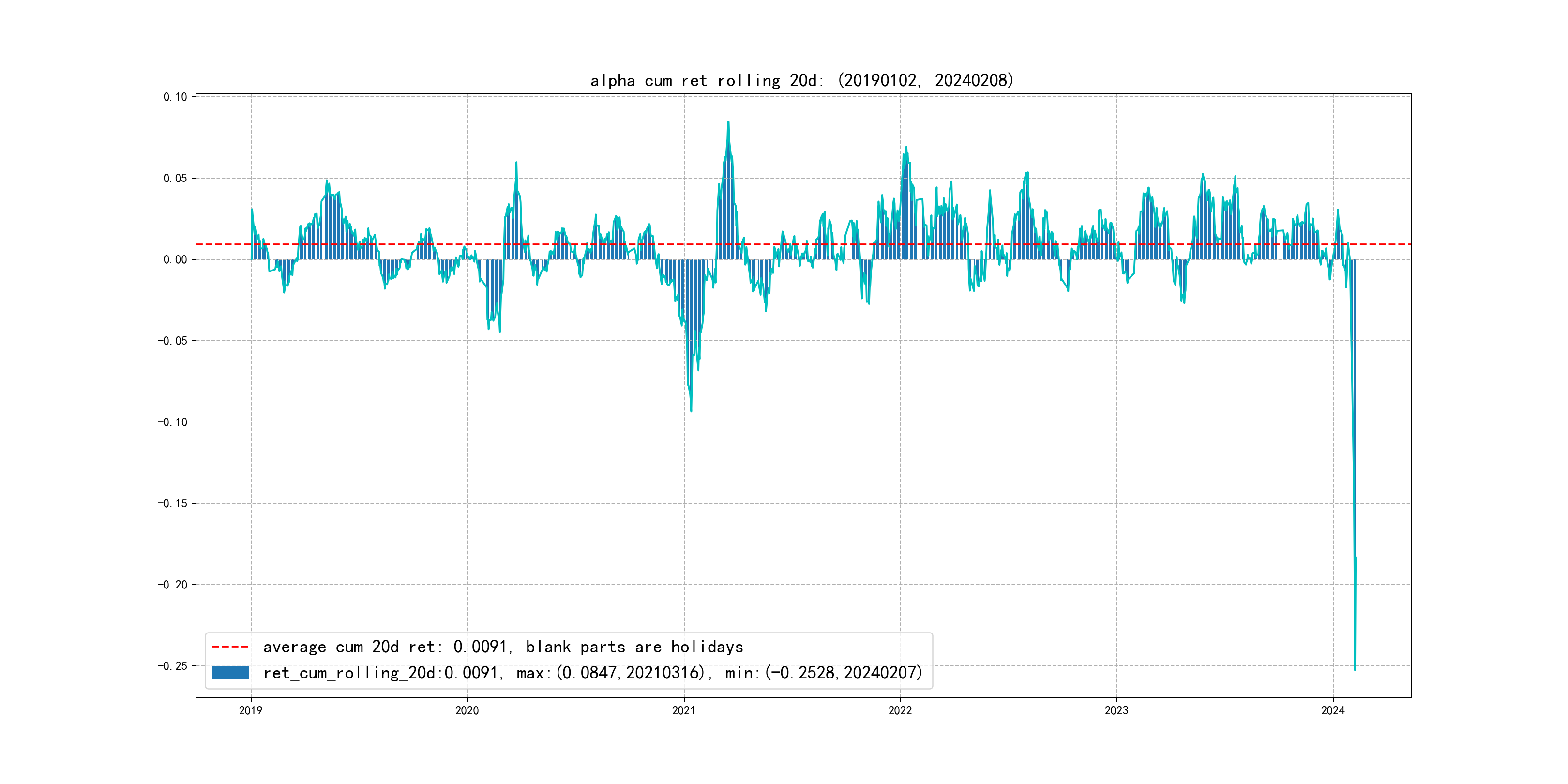Click the ret_cum_rolling_20d legend label text
The image size is (1568, 784).
pyautogui.click(x=592, y=673)
